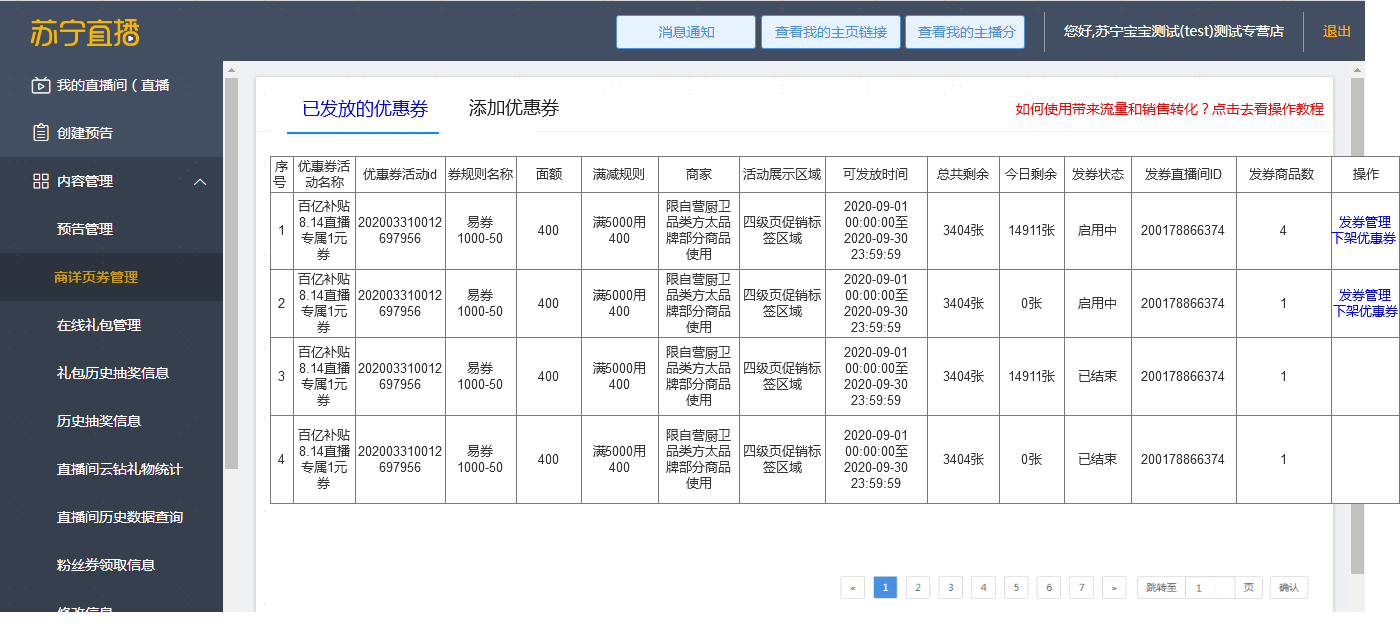The width and height of the screenshot is (1400, 631).
Task: Open 礼包历史抽奖信息 submenu item
Action: click(x=111, y=373)
